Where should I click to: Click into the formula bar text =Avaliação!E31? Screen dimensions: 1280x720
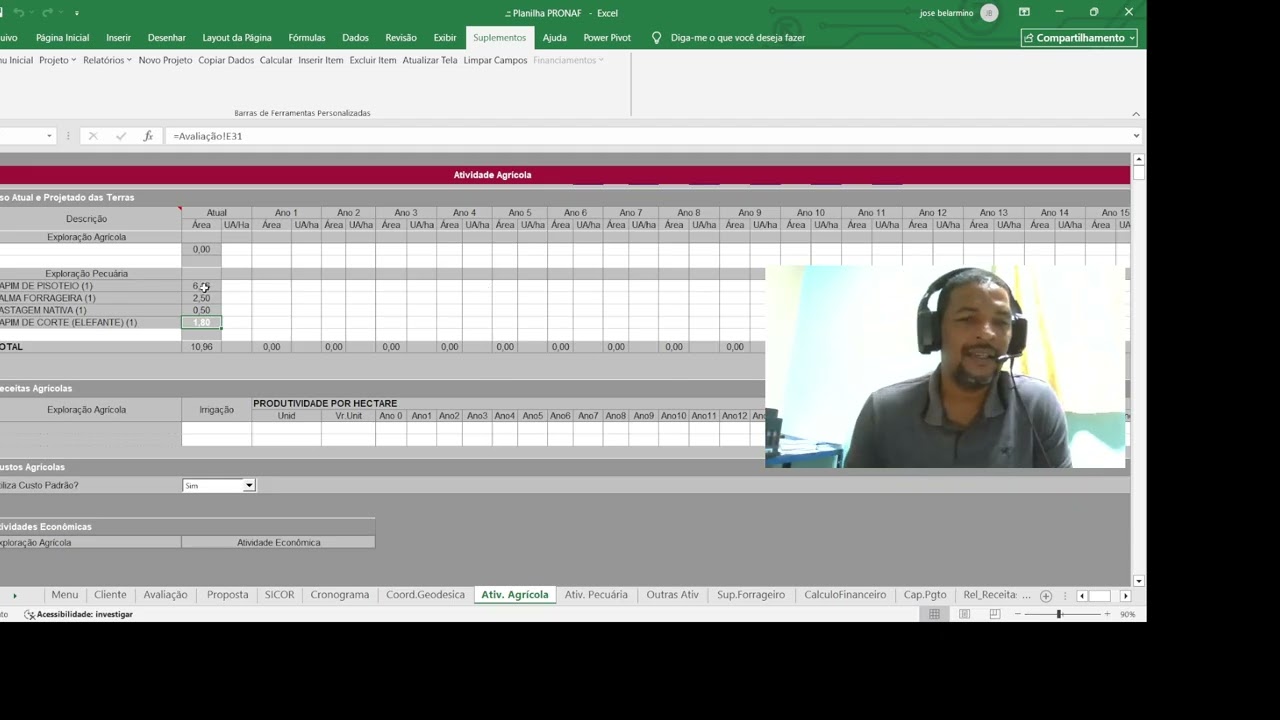click(x=208, y=136)
